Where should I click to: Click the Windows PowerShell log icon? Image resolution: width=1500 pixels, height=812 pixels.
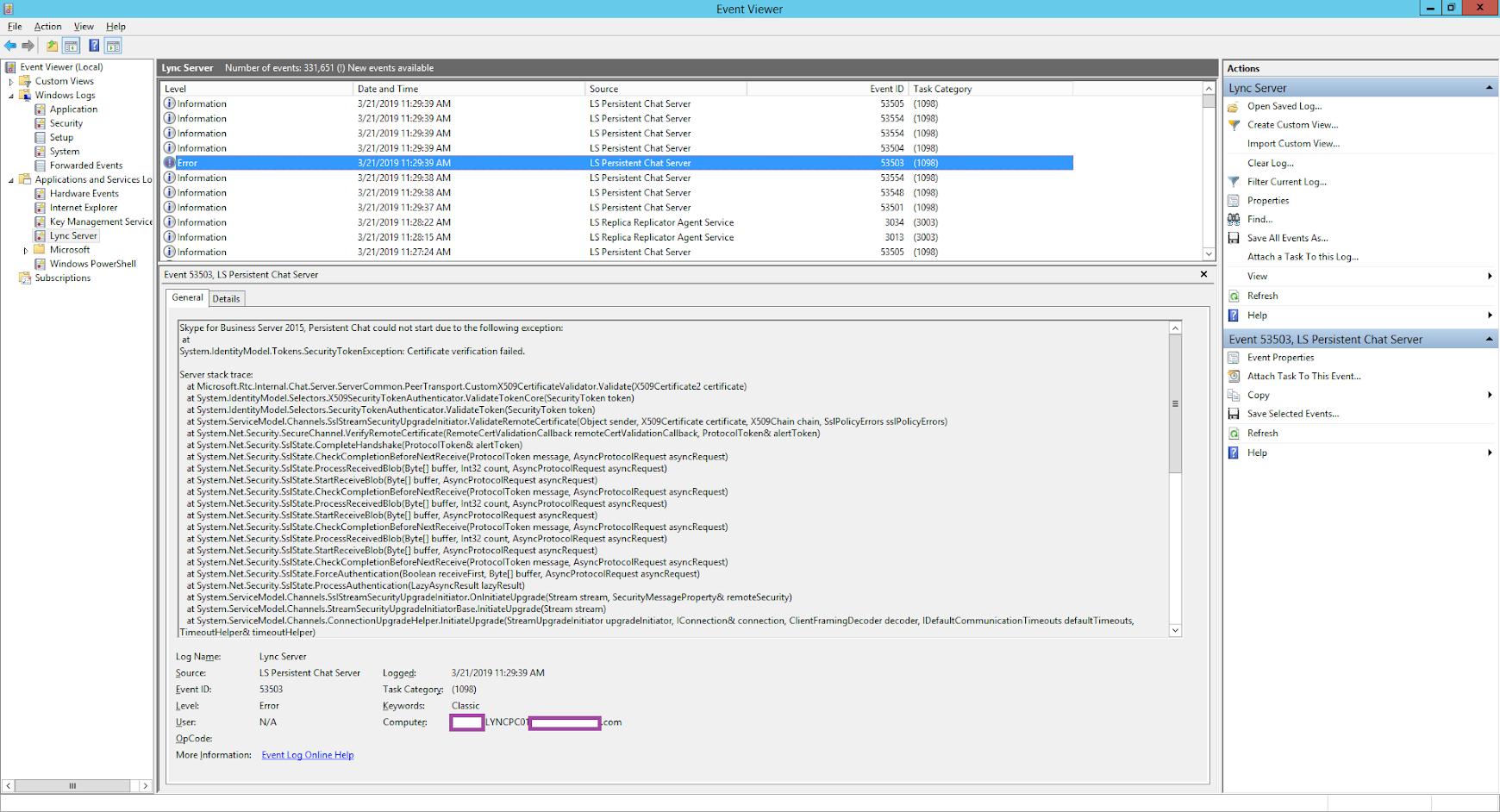41,264
